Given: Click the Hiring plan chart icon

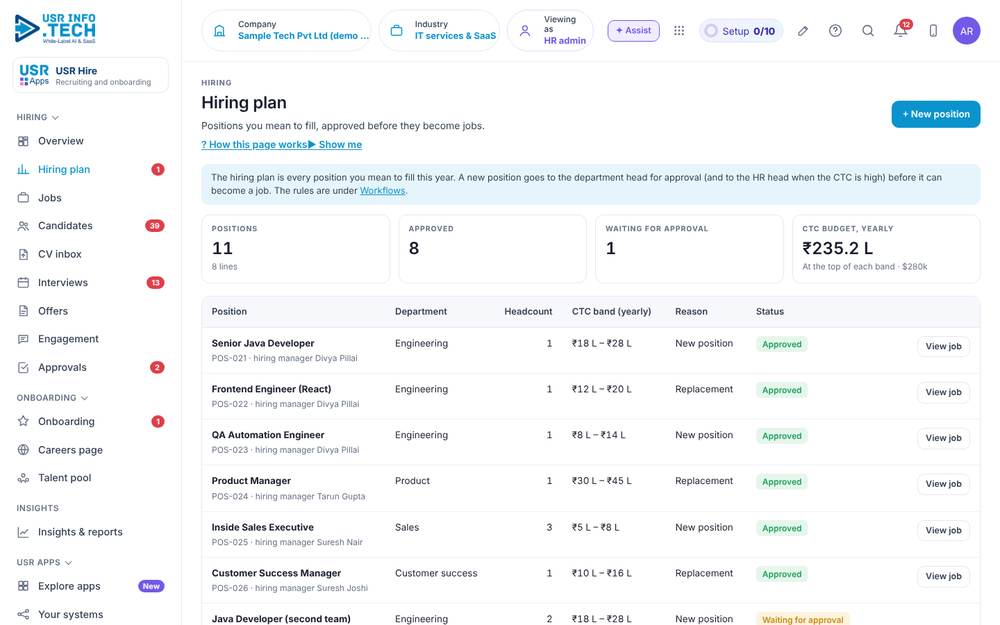Looking at the screenshot, I should tap(23, 170).
